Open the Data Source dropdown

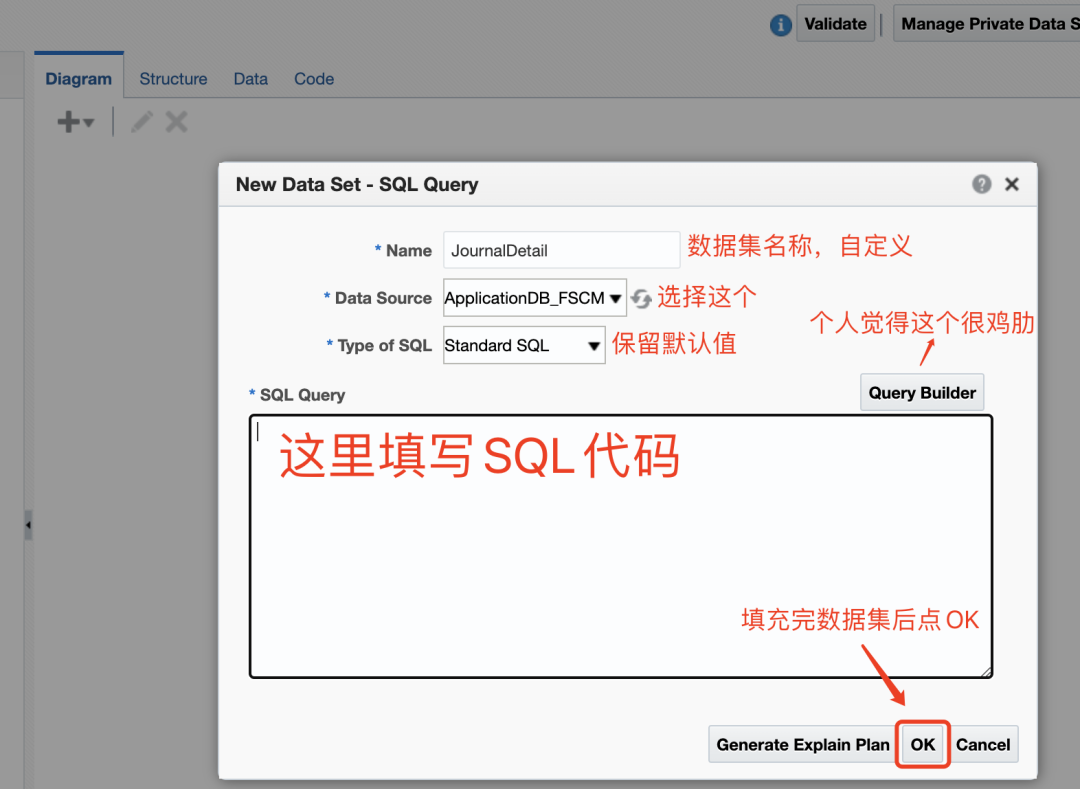534,297
